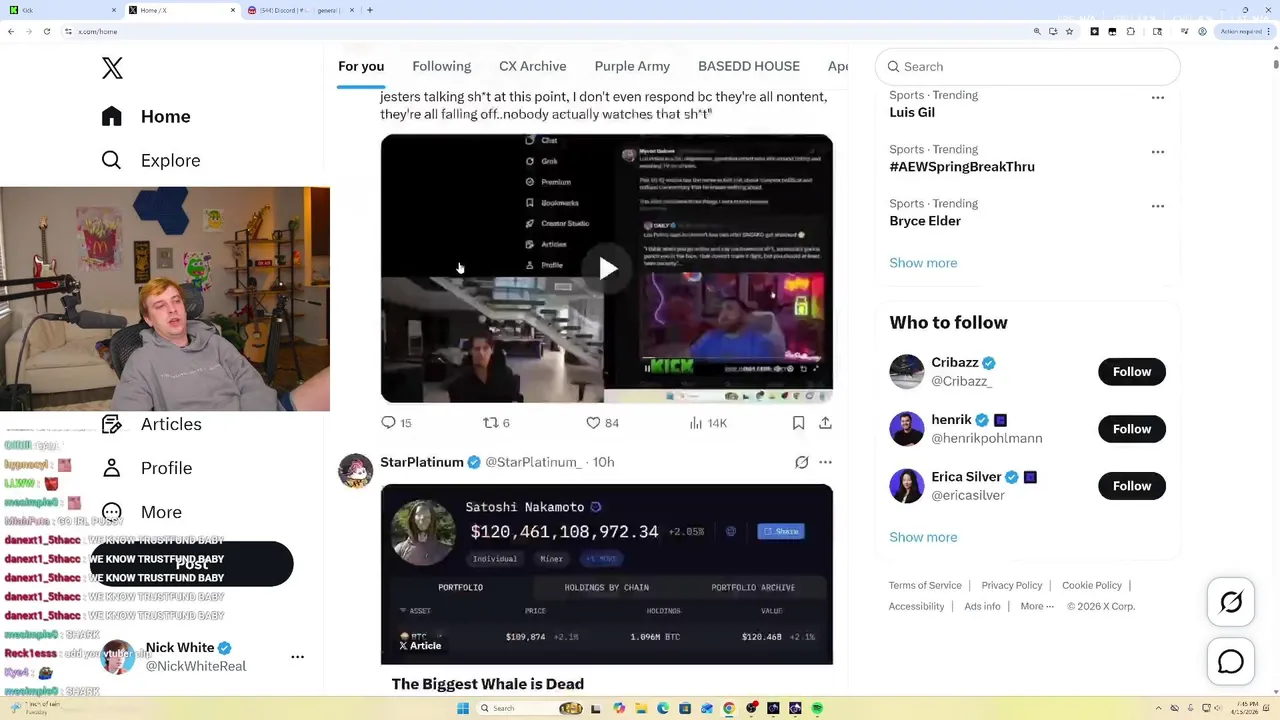Select the For you tab
This screenshot has width=1280, height=720.
pyautogui.click(x=361, y=66)
